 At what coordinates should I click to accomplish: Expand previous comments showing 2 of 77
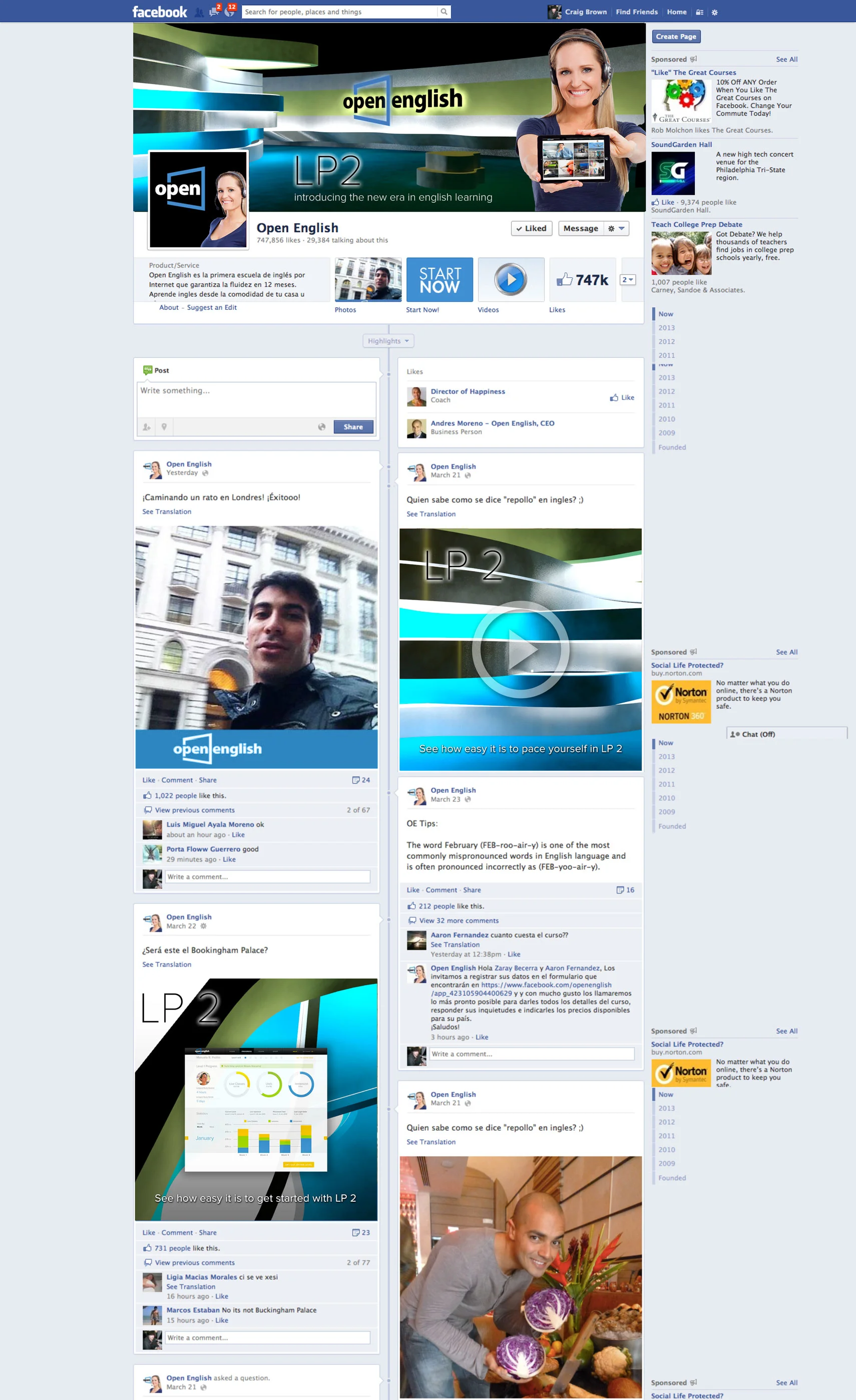[x=194, y=1262]
